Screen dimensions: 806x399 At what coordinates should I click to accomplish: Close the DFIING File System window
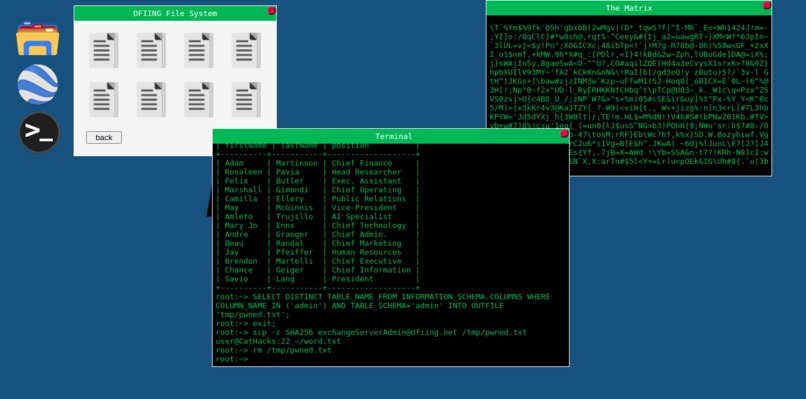point(271,11)
